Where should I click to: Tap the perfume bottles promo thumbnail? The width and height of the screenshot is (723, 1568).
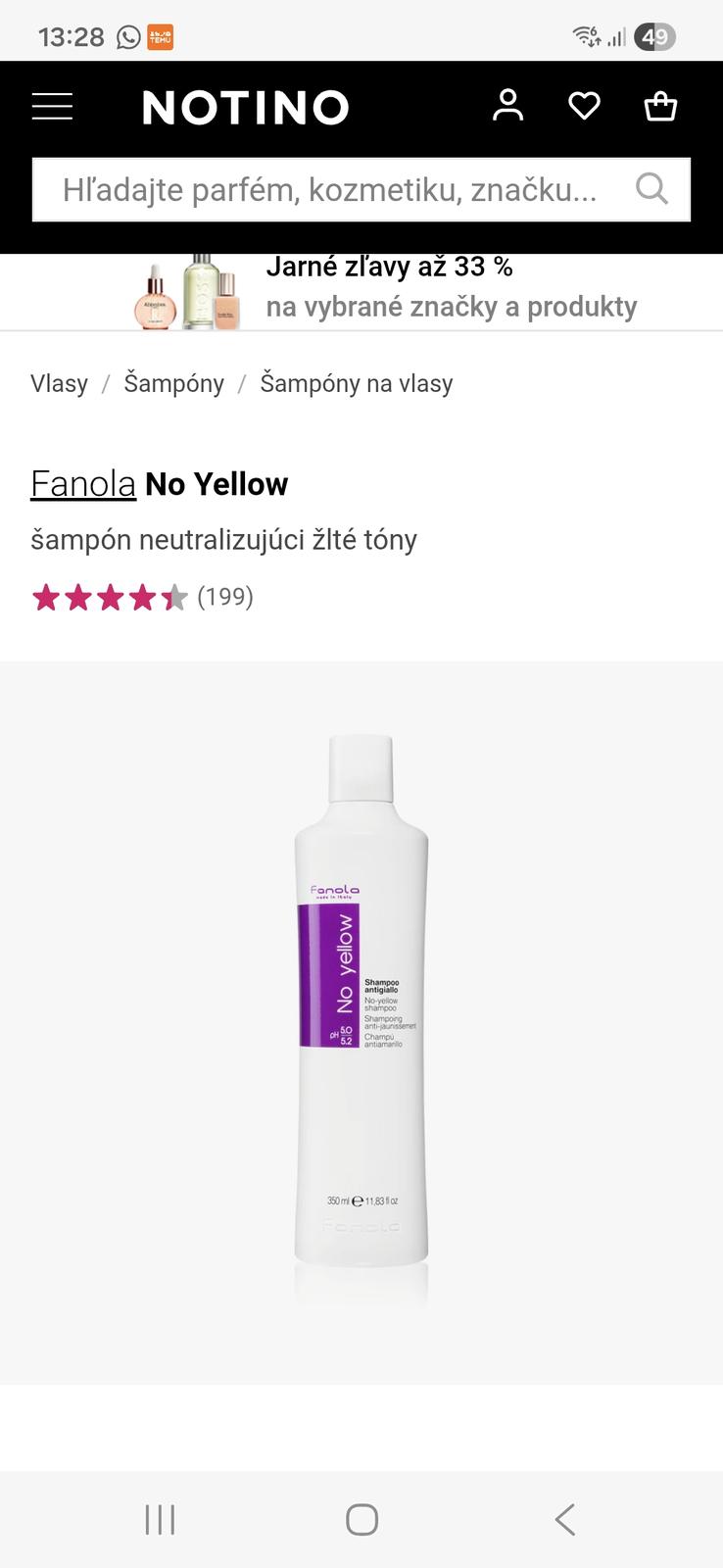click(x=186, y=291)
